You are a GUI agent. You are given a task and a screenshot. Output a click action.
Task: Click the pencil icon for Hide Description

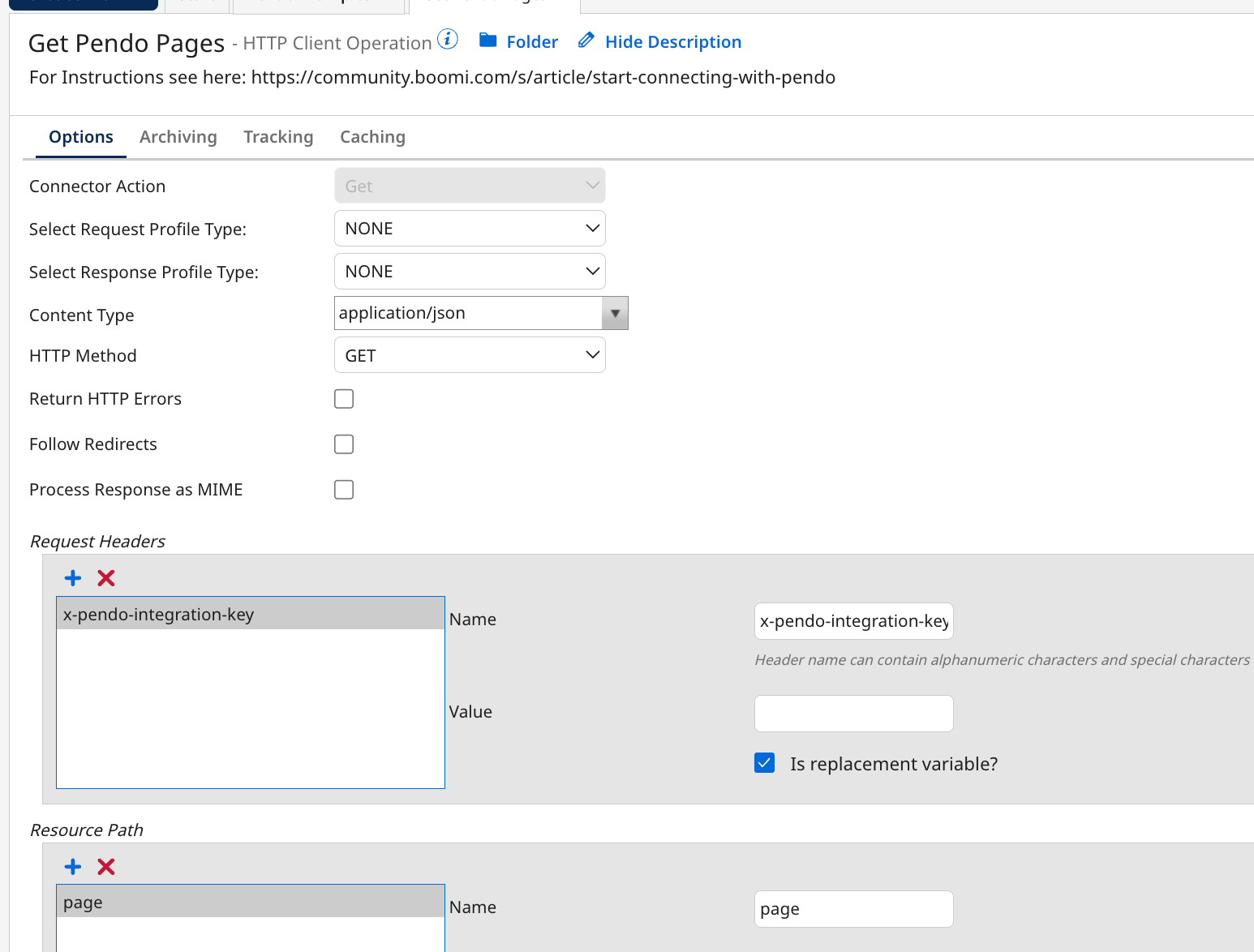(586, 41)
